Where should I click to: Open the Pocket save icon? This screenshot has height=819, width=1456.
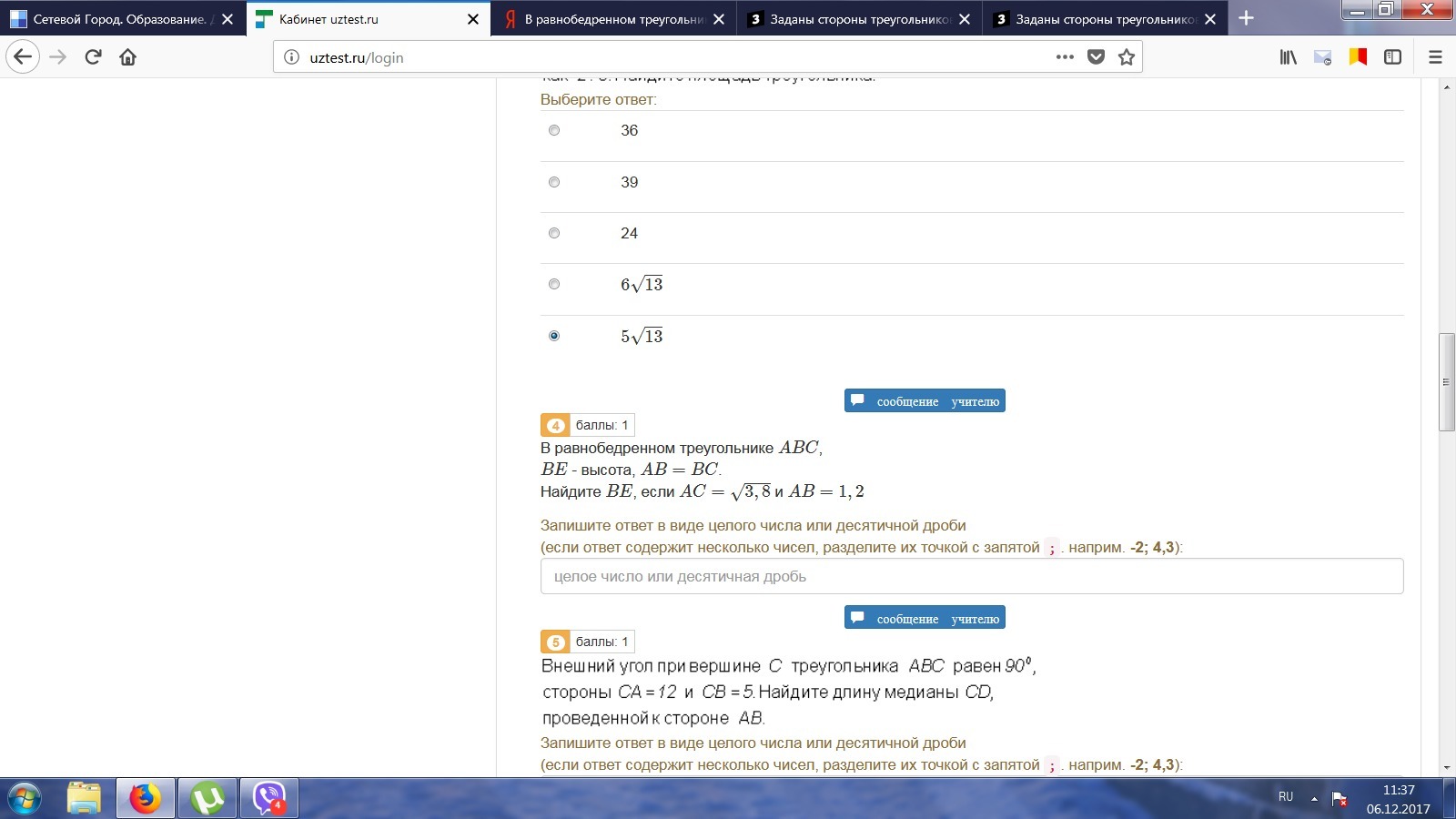[x=1097, y=57]
